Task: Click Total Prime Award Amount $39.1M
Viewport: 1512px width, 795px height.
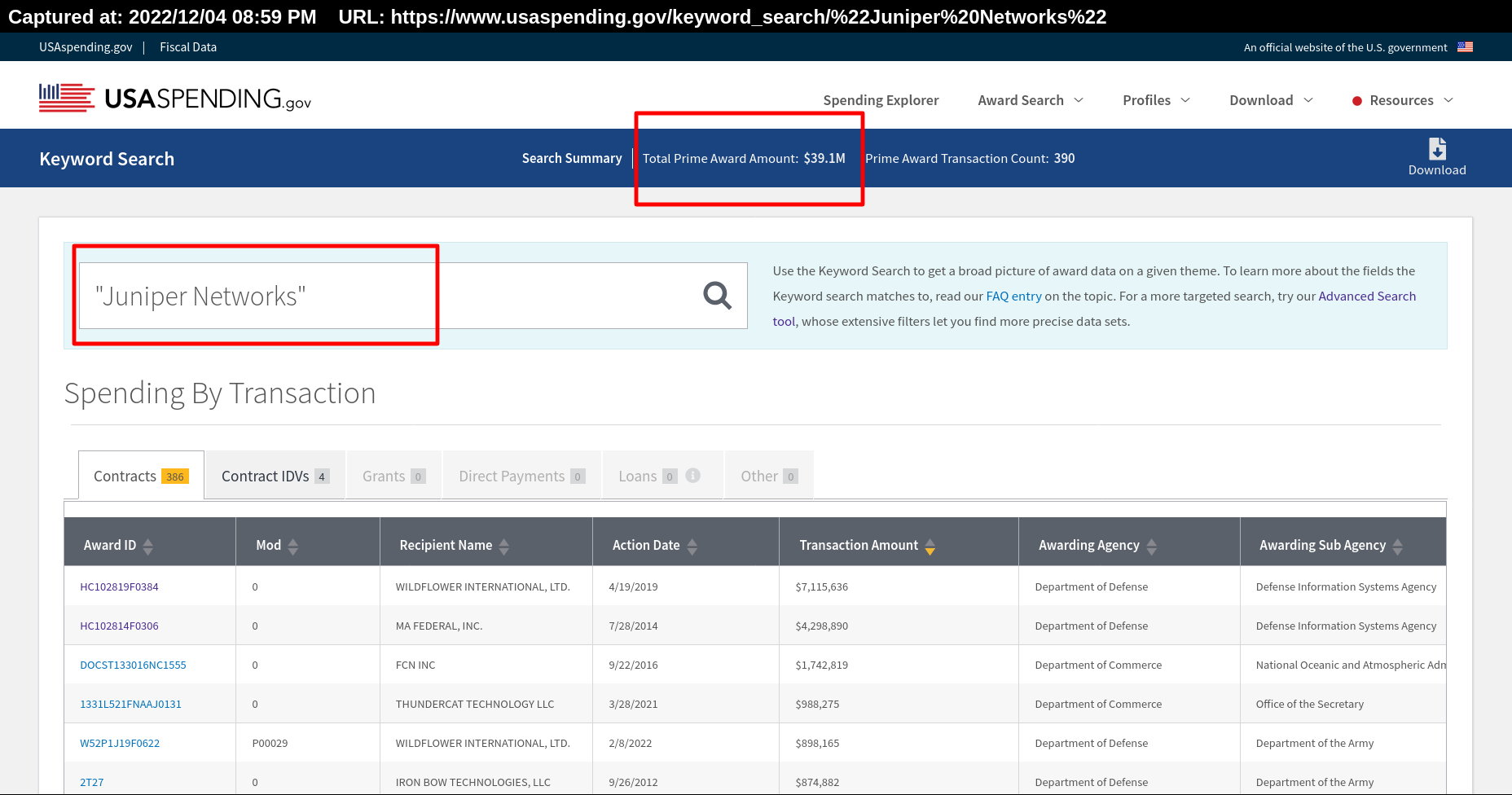Action: click(744, 158)
